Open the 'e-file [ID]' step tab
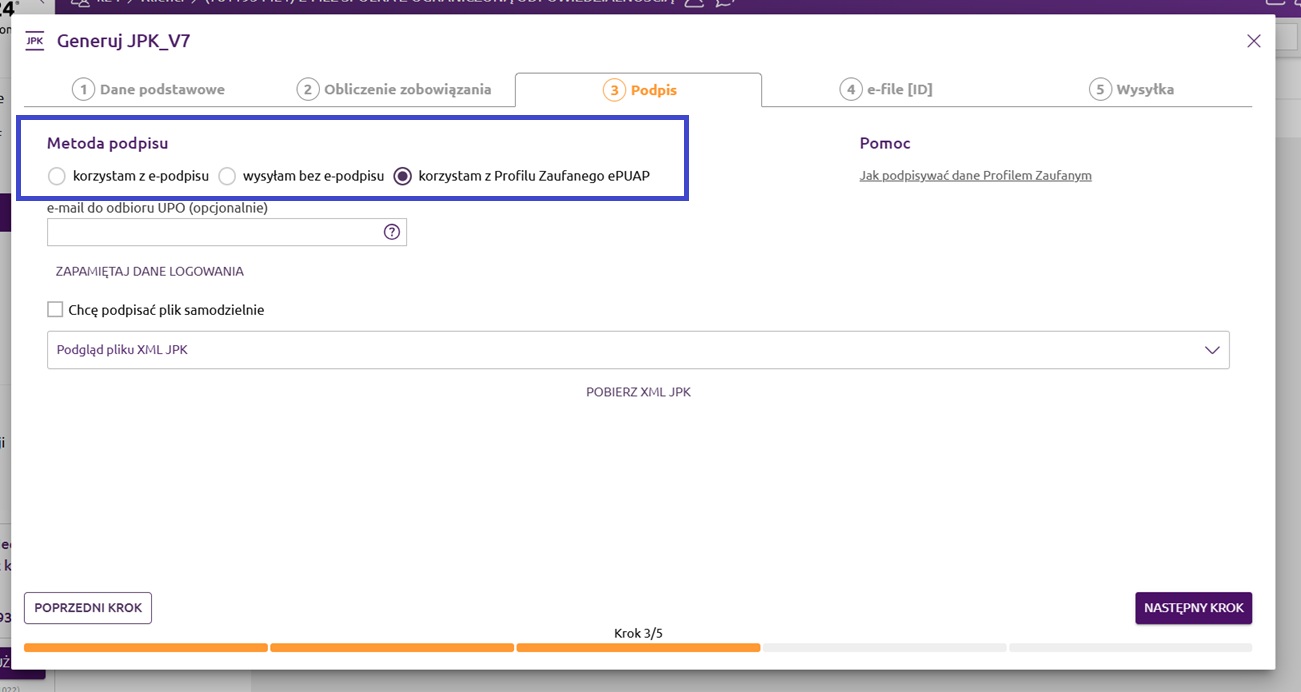Screen dimensions: 1301x692 [886, 90]
